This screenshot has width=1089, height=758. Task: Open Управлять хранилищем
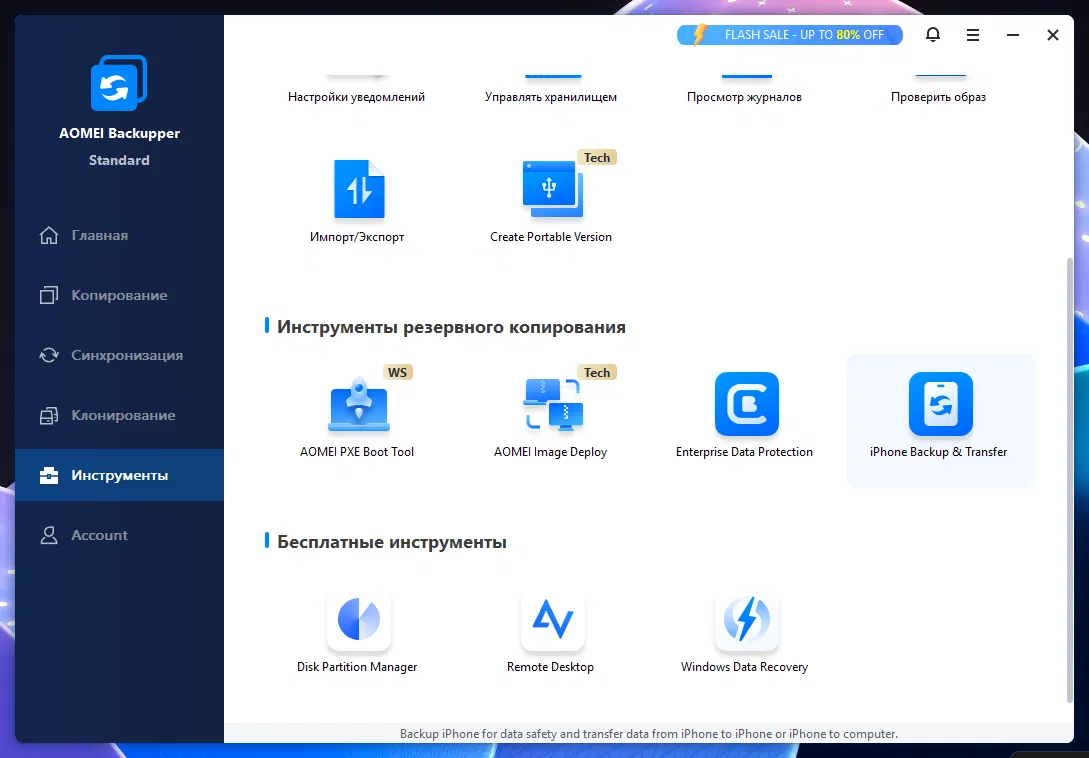pyautogui.click(x=551, y=97)
